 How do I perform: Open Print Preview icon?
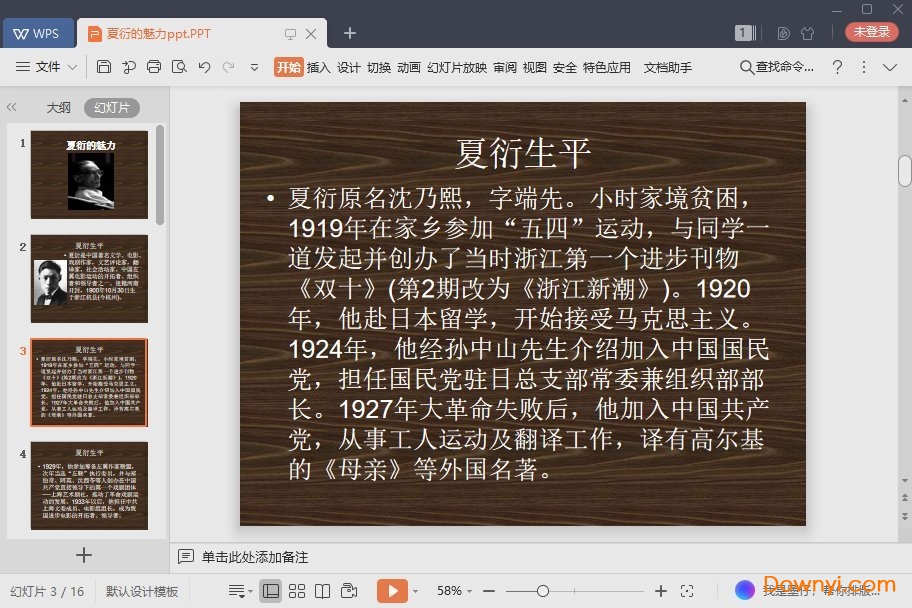point(179,67)
